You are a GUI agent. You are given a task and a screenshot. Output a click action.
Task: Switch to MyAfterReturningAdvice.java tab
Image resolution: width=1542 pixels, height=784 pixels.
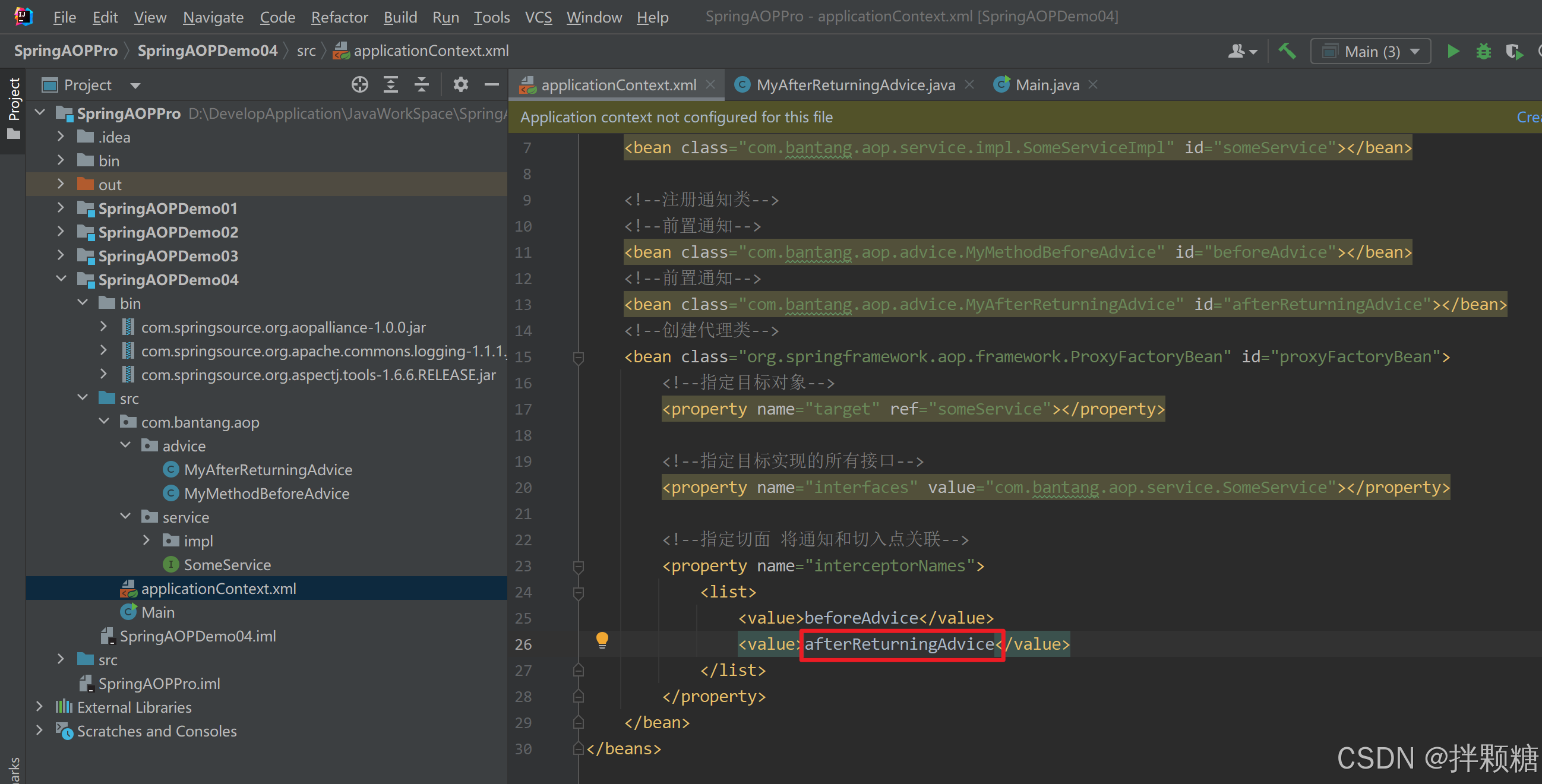click(855, 85)
